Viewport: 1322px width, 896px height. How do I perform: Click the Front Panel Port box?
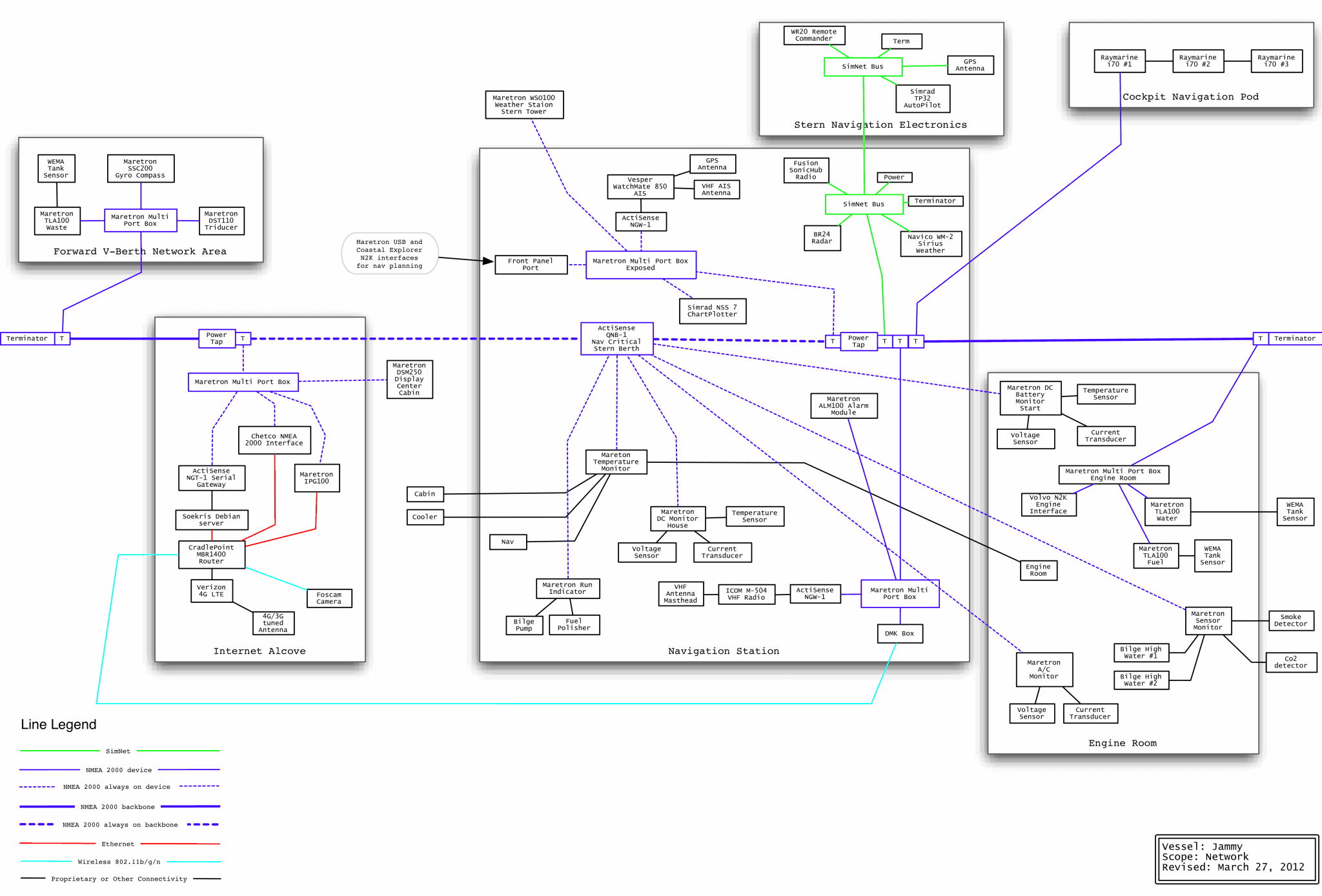pyautogui.click(x=531, y=265)
